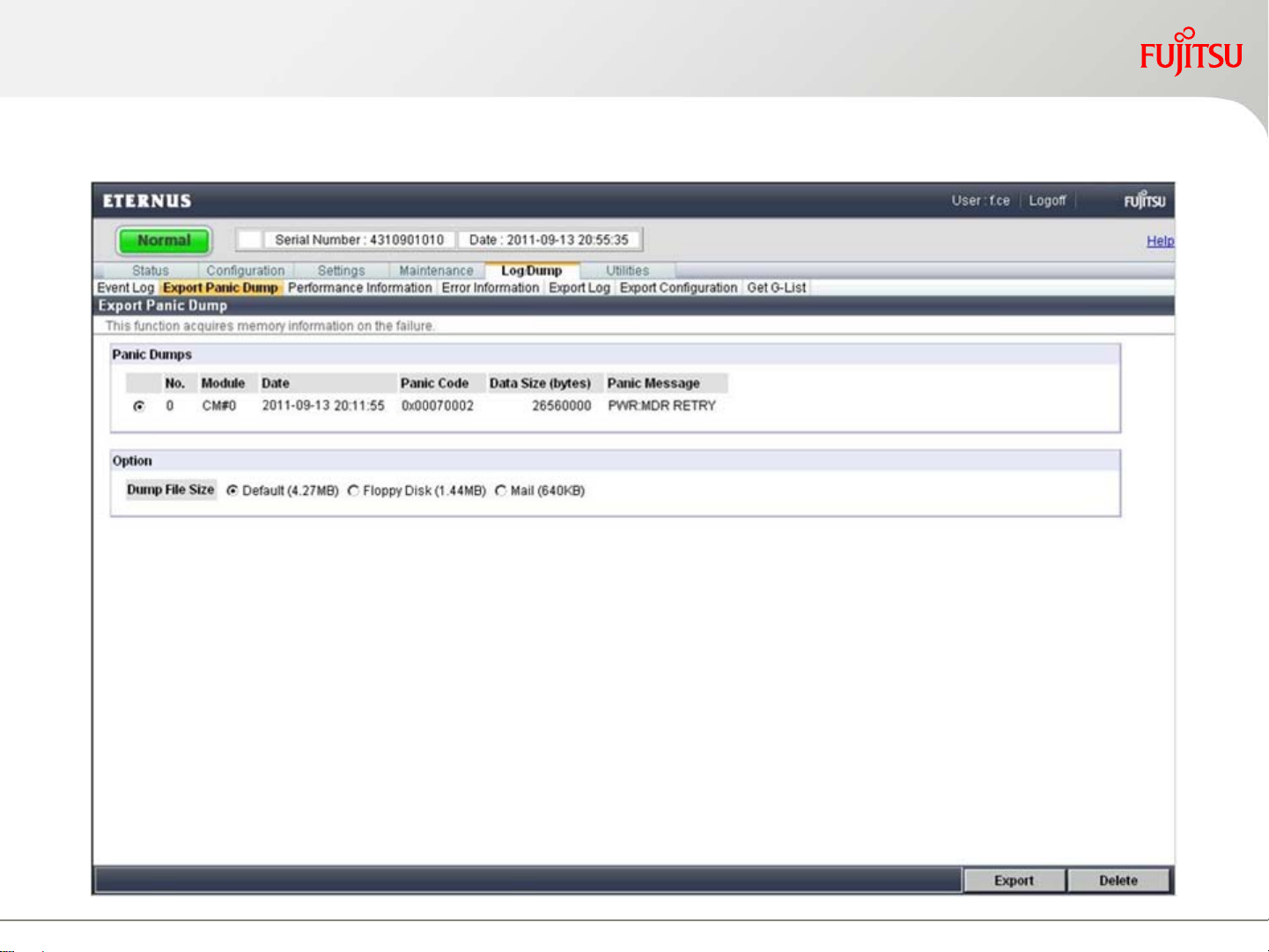Choose Mail (640KB) dump file size
The width and height of the screenshot is (1269, 952).
click(500, 491)
